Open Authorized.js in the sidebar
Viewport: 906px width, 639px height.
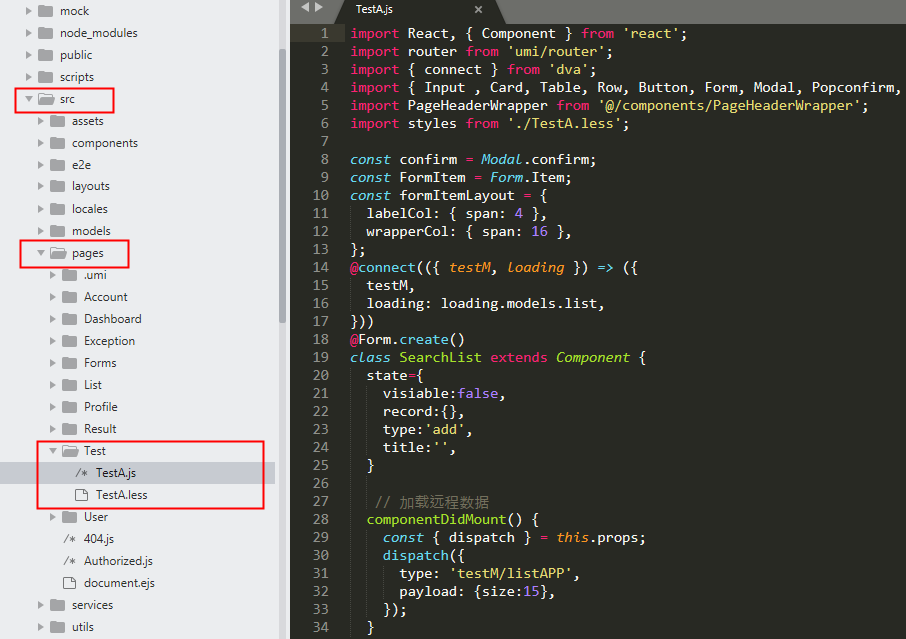tap(118, 560)
